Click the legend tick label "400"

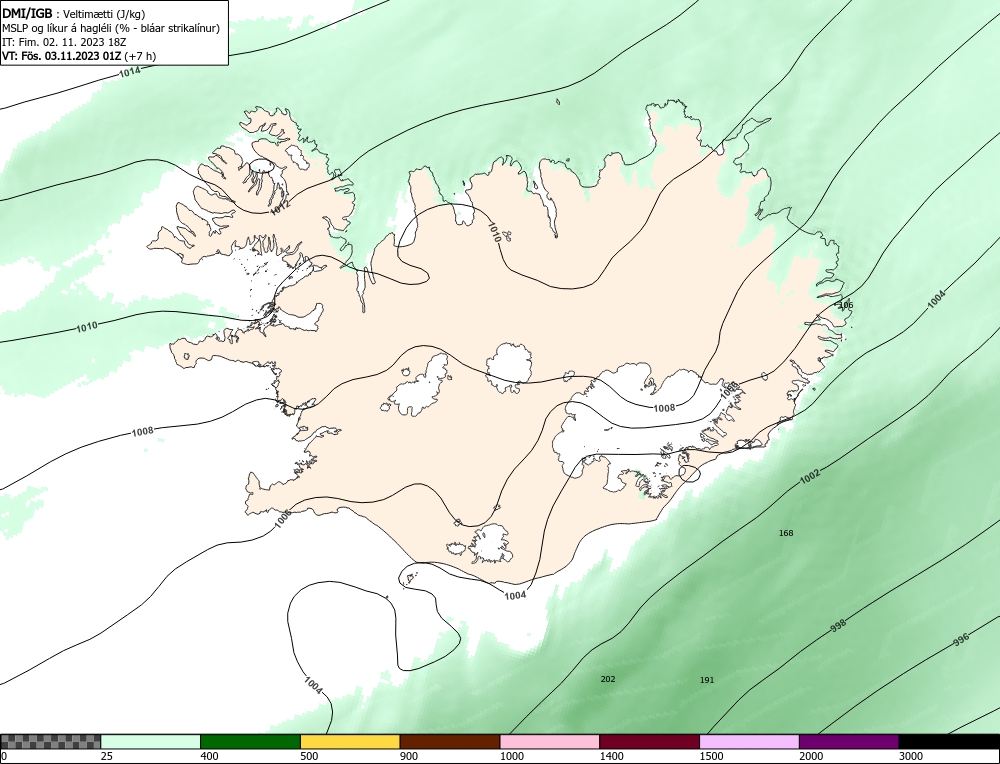click(x=209, y=756)
